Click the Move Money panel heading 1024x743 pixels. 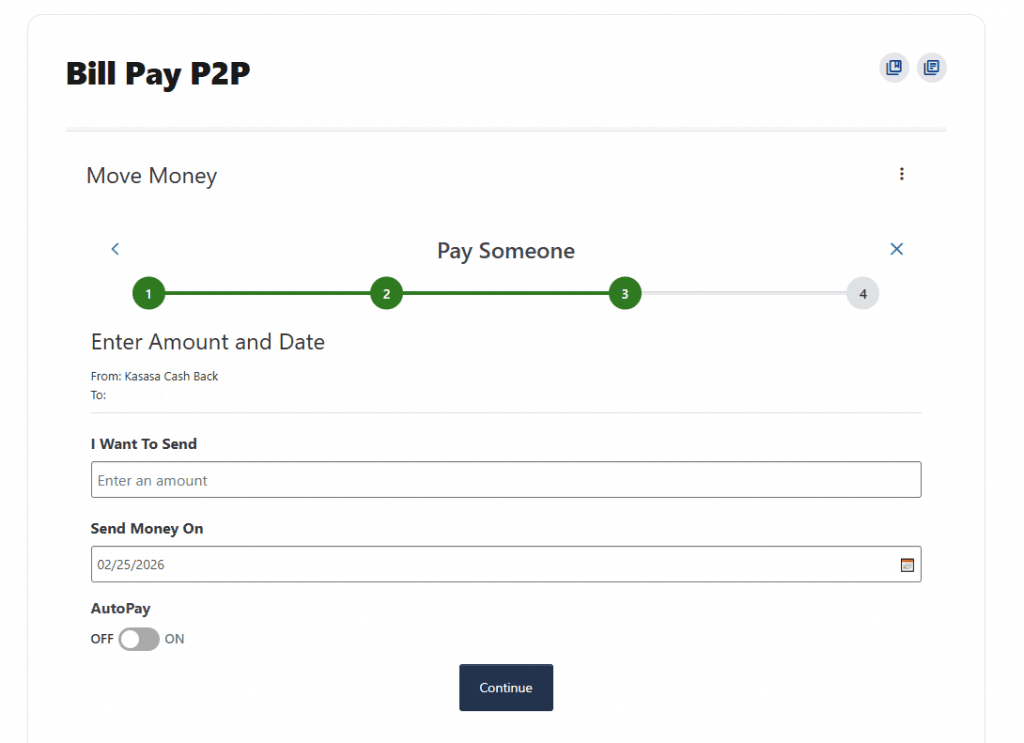(x=152, y=176)
